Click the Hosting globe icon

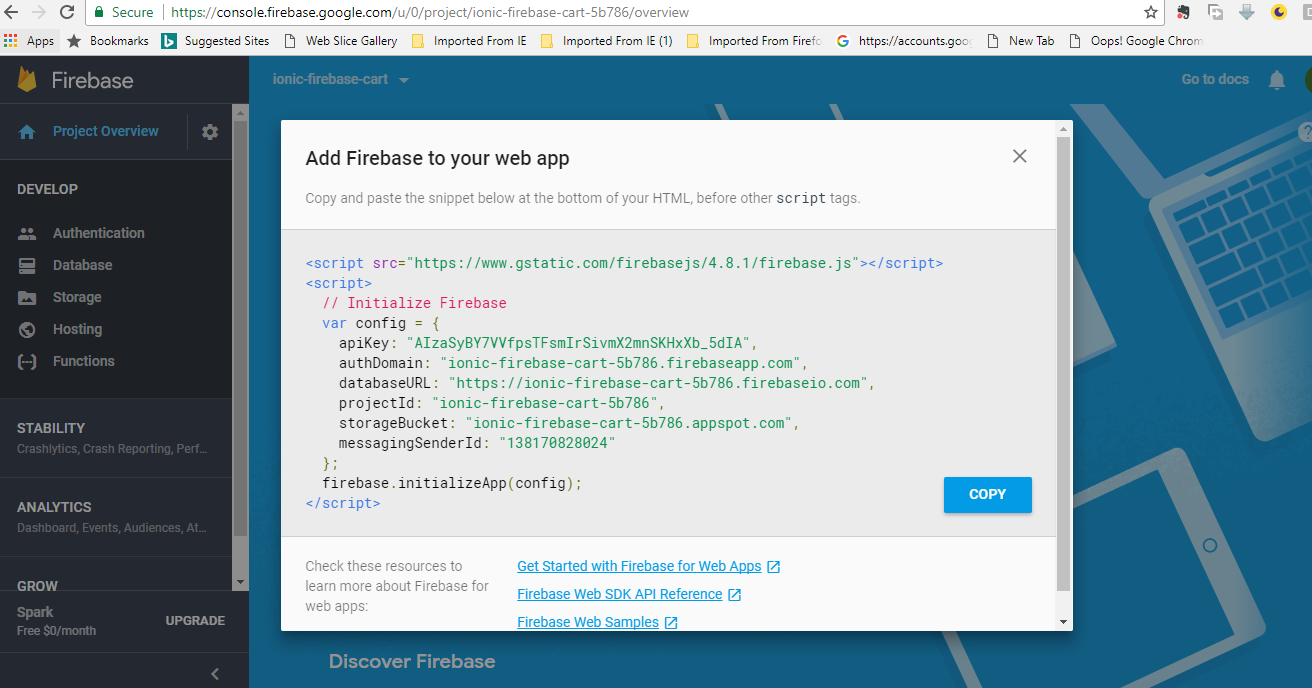[27, 329]
